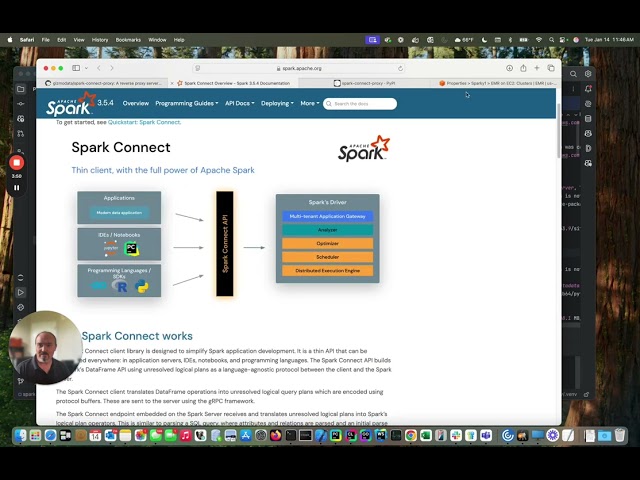Open the Project folder panel in PyCharm

coord(20,89)
